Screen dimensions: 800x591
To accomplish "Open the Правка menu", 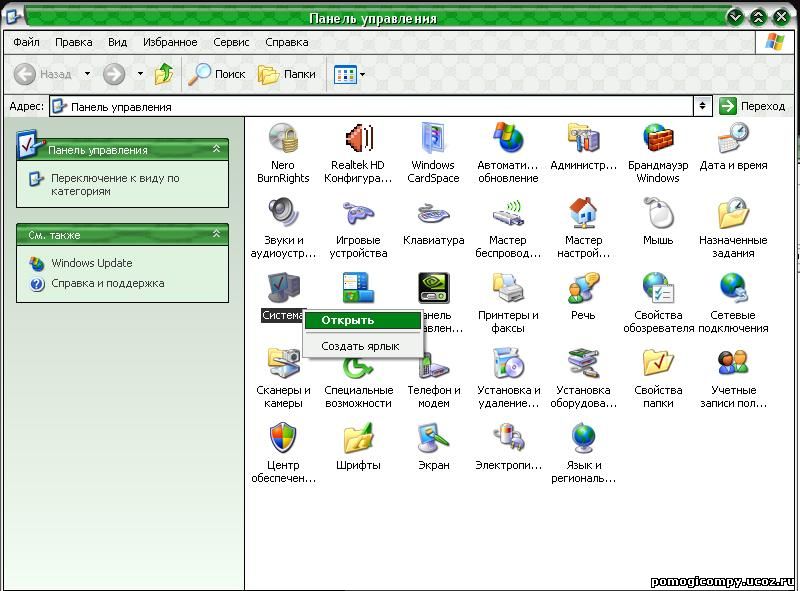I will tap(73, 42).
